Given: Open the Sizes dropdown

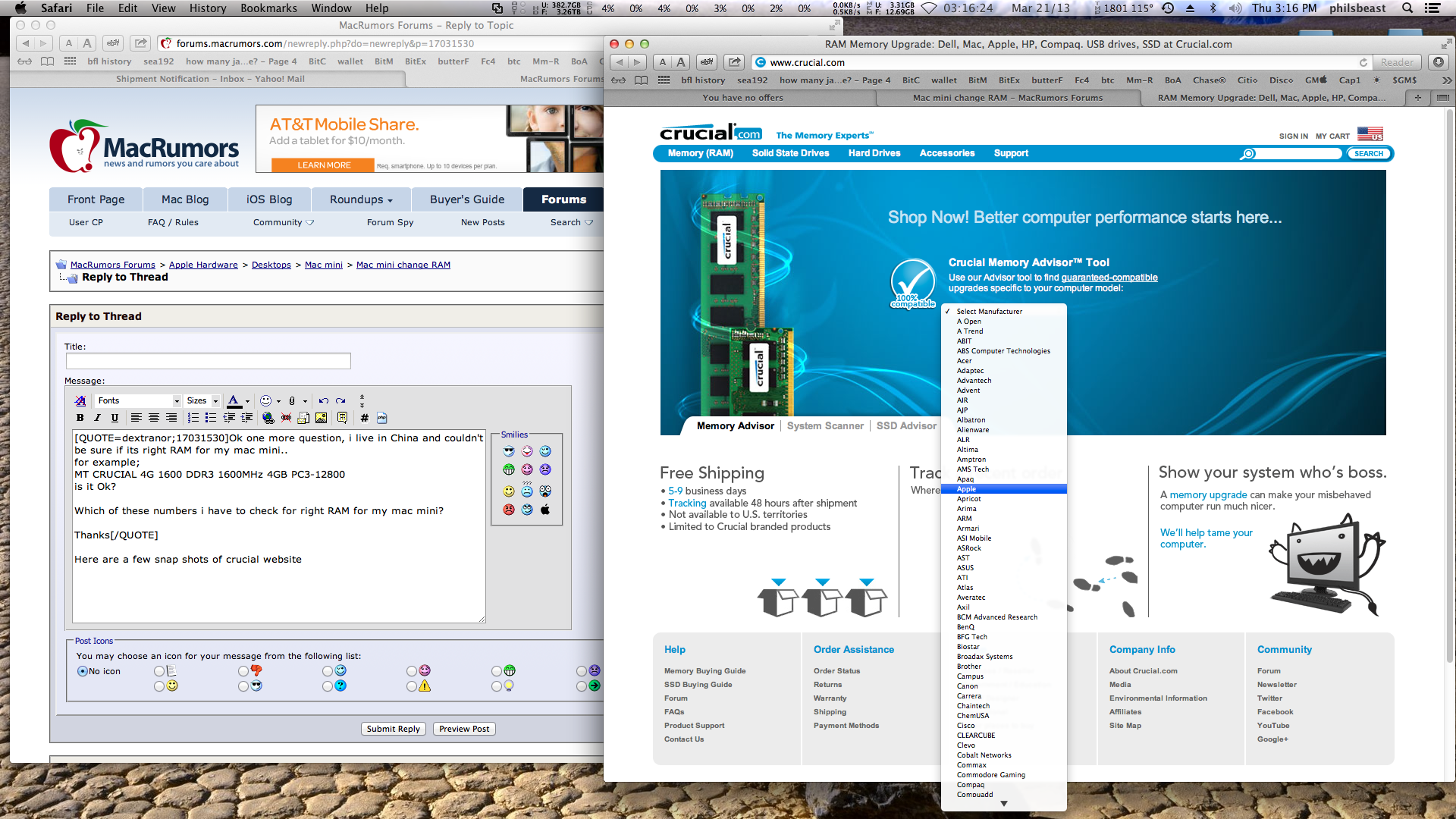Looking at the screenshot, I should click(202, 400).
